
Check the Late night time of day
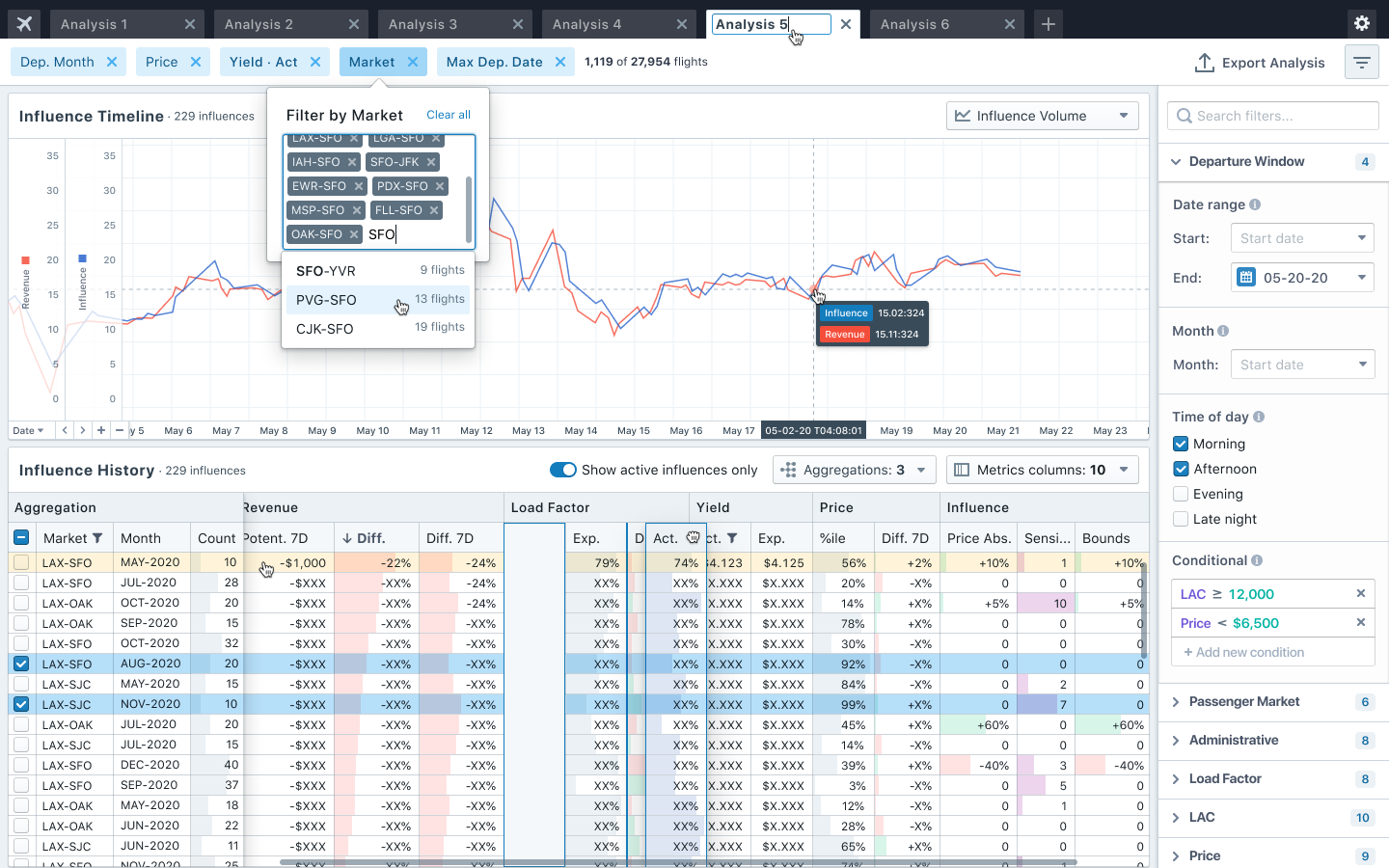pyautogui.click(x=1181, y=519)
